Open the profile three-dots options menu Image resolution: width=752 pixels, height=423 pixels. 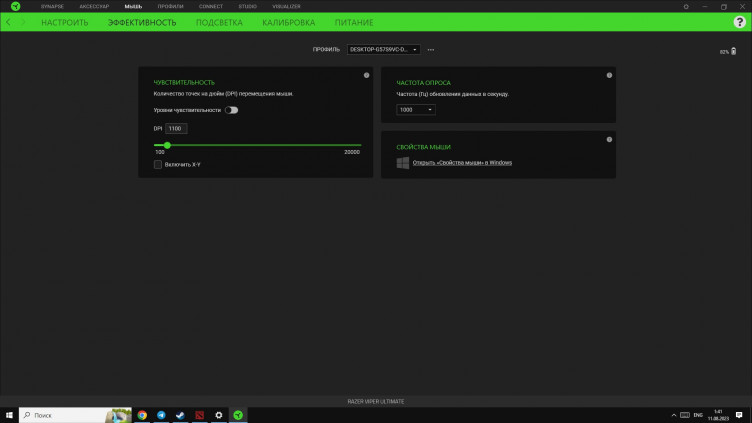[x=431, y=49]
